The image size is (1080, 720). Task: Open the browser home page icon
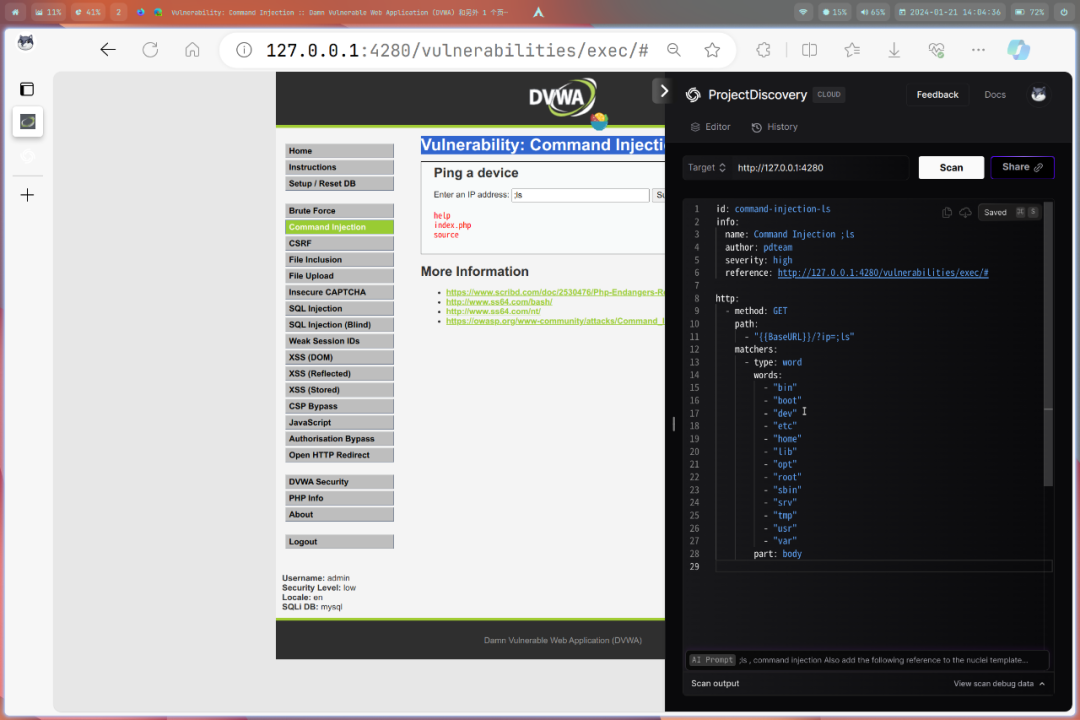pos(192,50)
